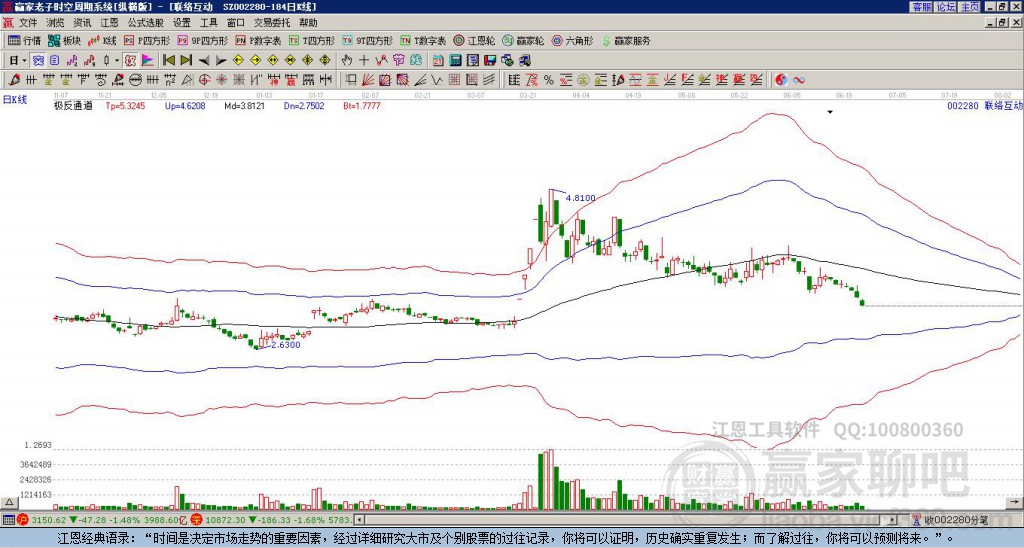Screen dimensions: 1024x548
Task: Open 赢家服务 service page
Action: tap(626, 40)
